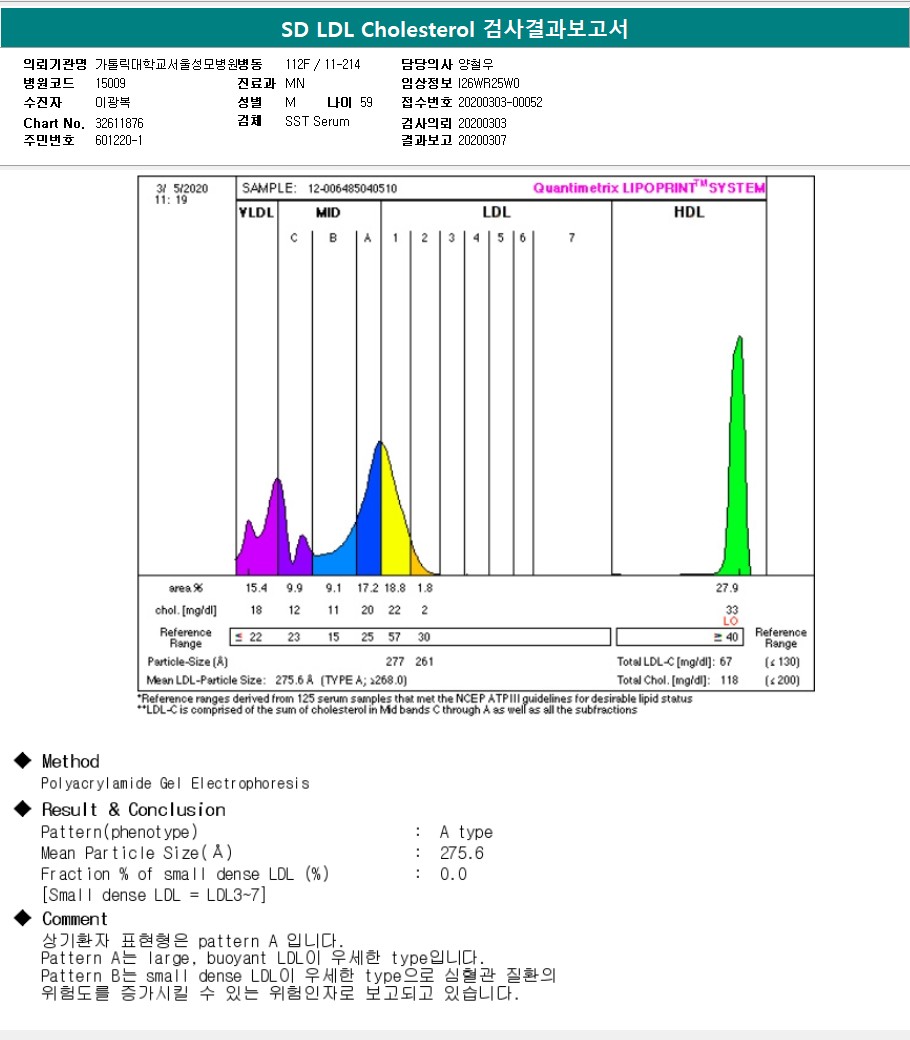This screenshot has width=910, height=1040.
Task: Click the reference limit (≤ 130)
Action: (782, 662)
